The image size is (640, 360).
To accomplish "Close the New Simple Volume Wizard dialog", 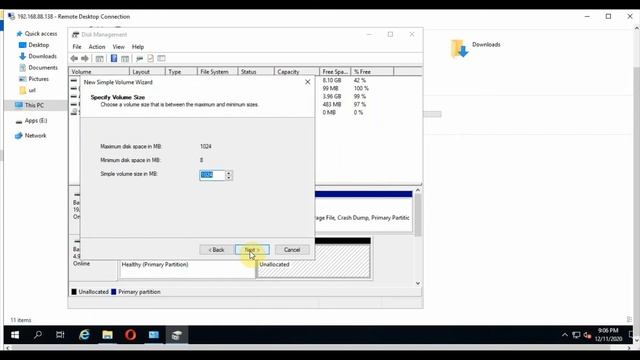I will pyautogui.click(x=308, y=82).
